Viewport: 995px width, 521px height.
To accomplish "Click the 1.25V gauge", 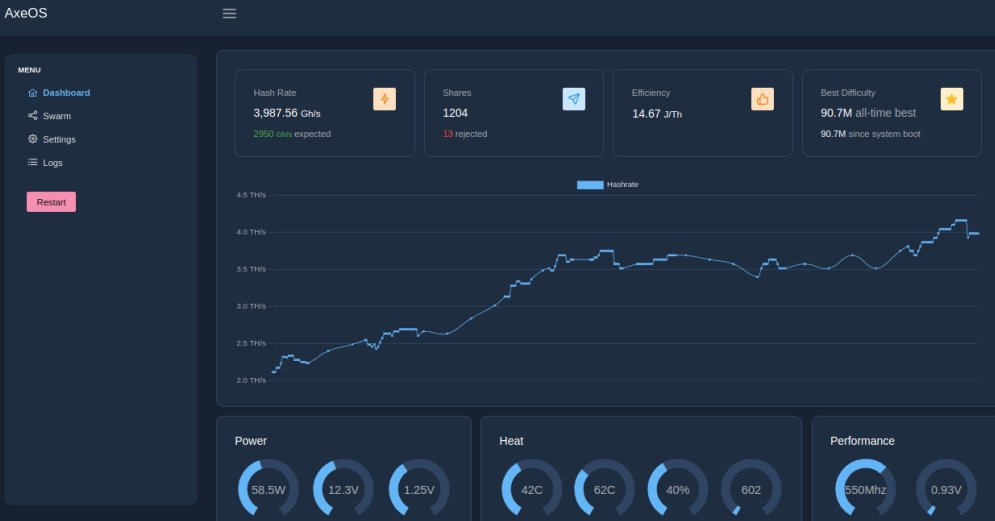I will coord(419,489).
